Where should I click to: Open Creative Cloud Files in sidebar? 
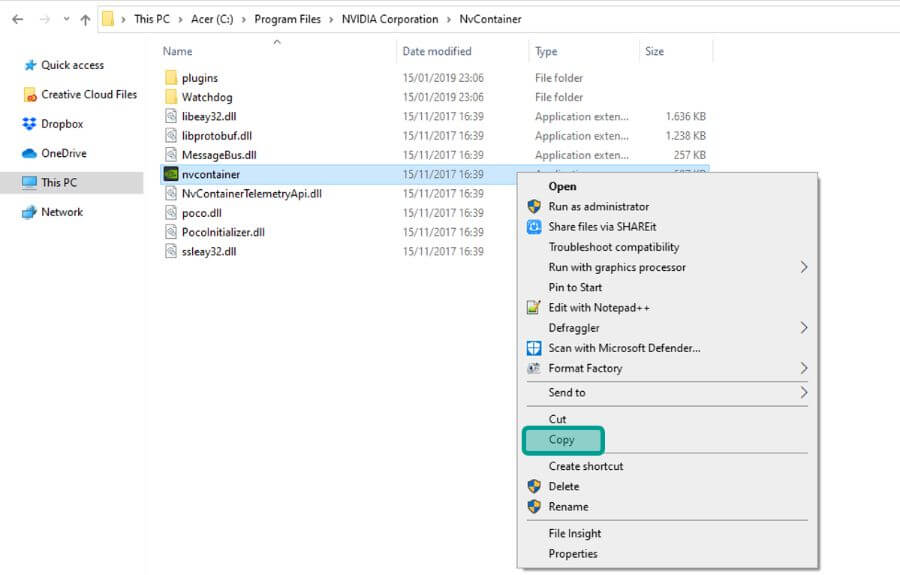pos(89,94)
